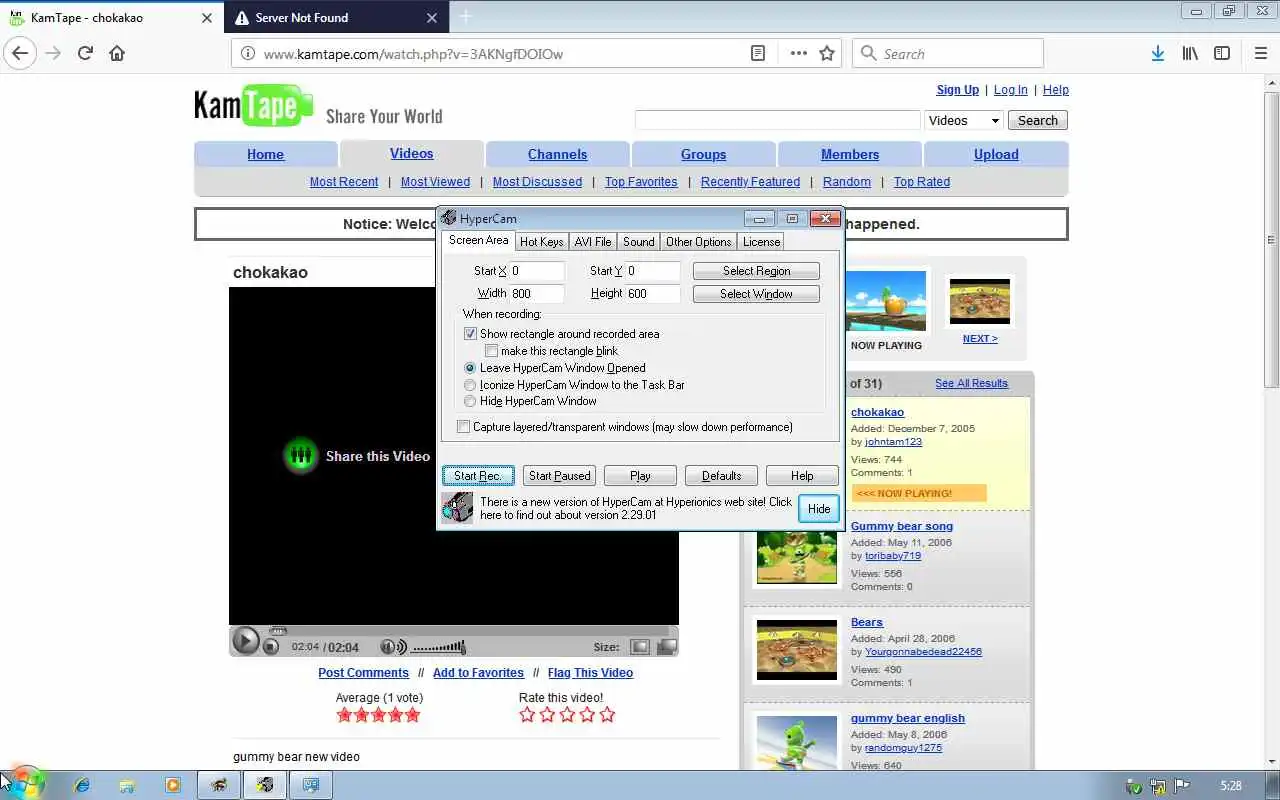
Task: Bookmark this page with the star icon
Action: 827,53
